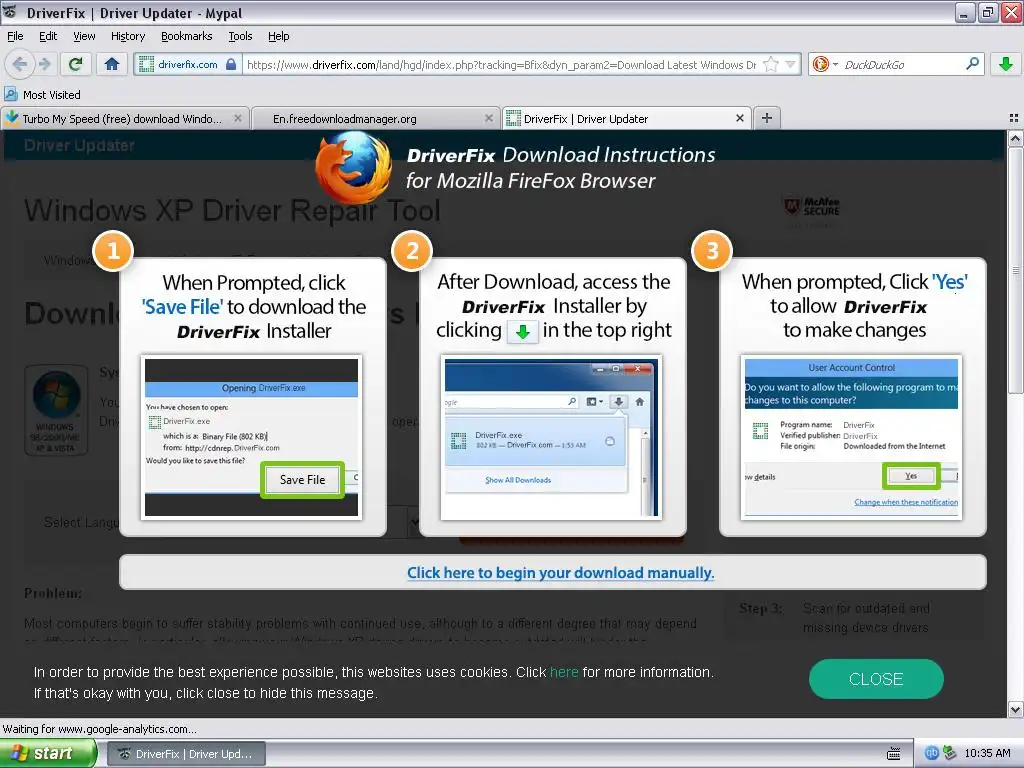Open the DuckDuckGo search engine dropdown
The image size is (1024, 768).
(825, 64)
